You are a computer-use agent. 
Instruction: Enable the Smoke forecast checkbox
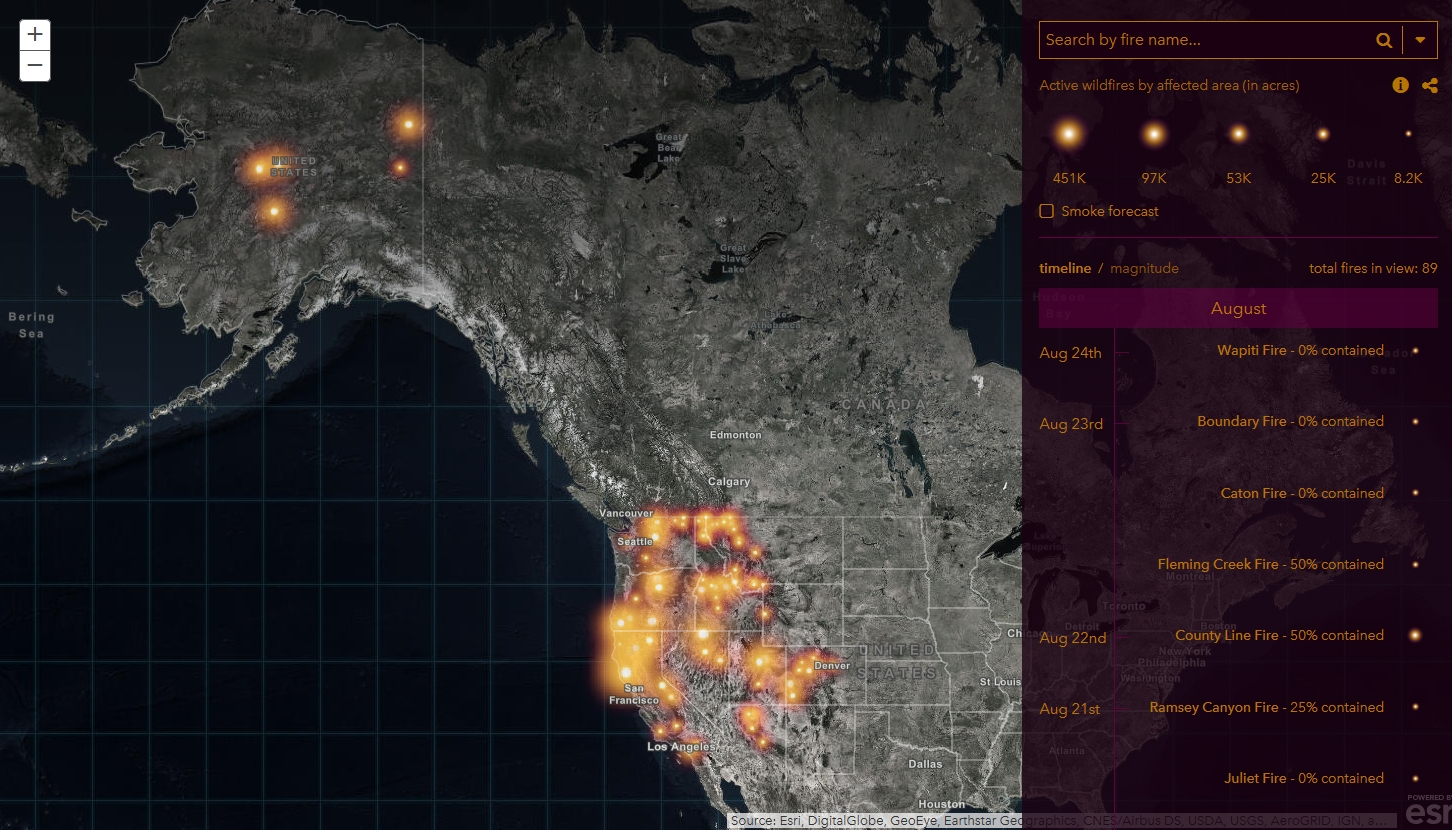click(x=1046, y=211)
